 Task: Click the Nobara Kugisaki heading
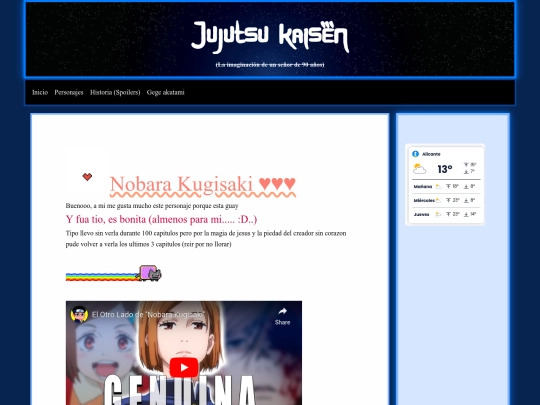point(202,184)
